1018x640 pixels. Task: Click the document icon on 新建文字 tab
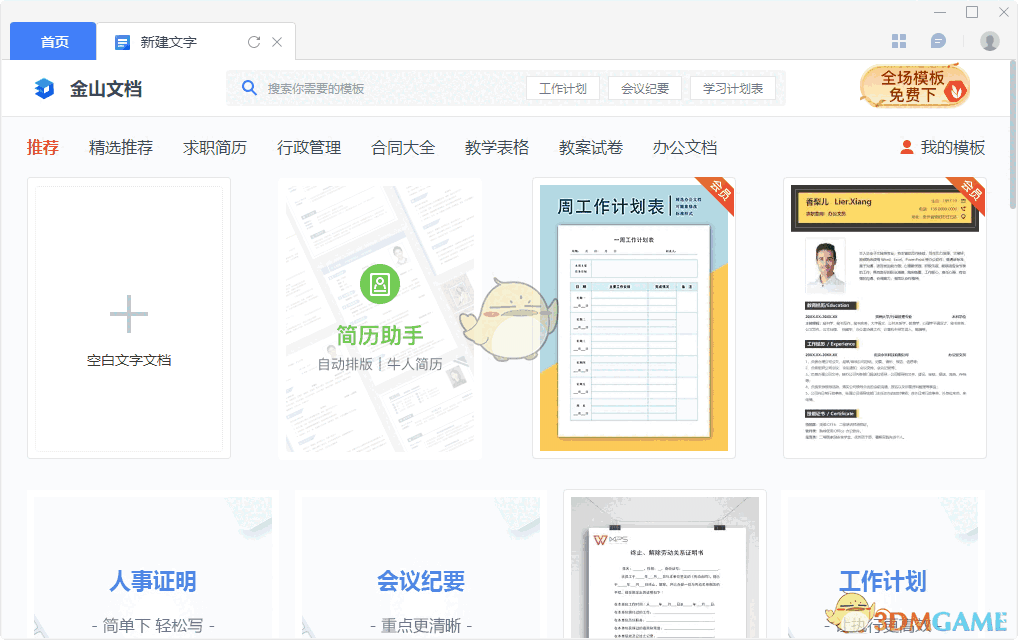pyautogui.click(x=123, y=41)
